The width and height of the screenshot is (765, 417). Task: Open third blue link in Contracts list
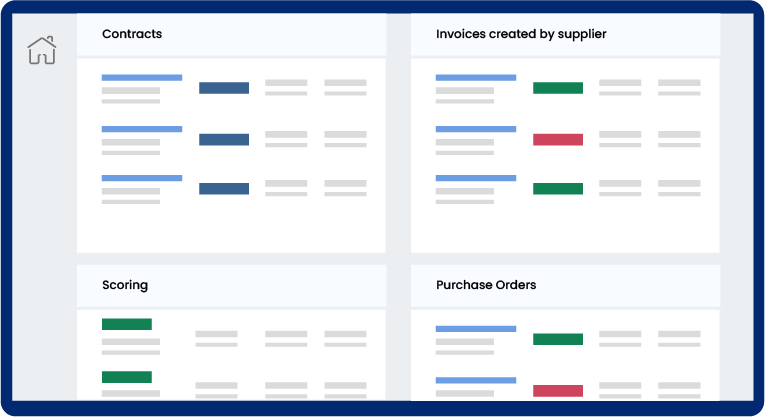point(142,178)
